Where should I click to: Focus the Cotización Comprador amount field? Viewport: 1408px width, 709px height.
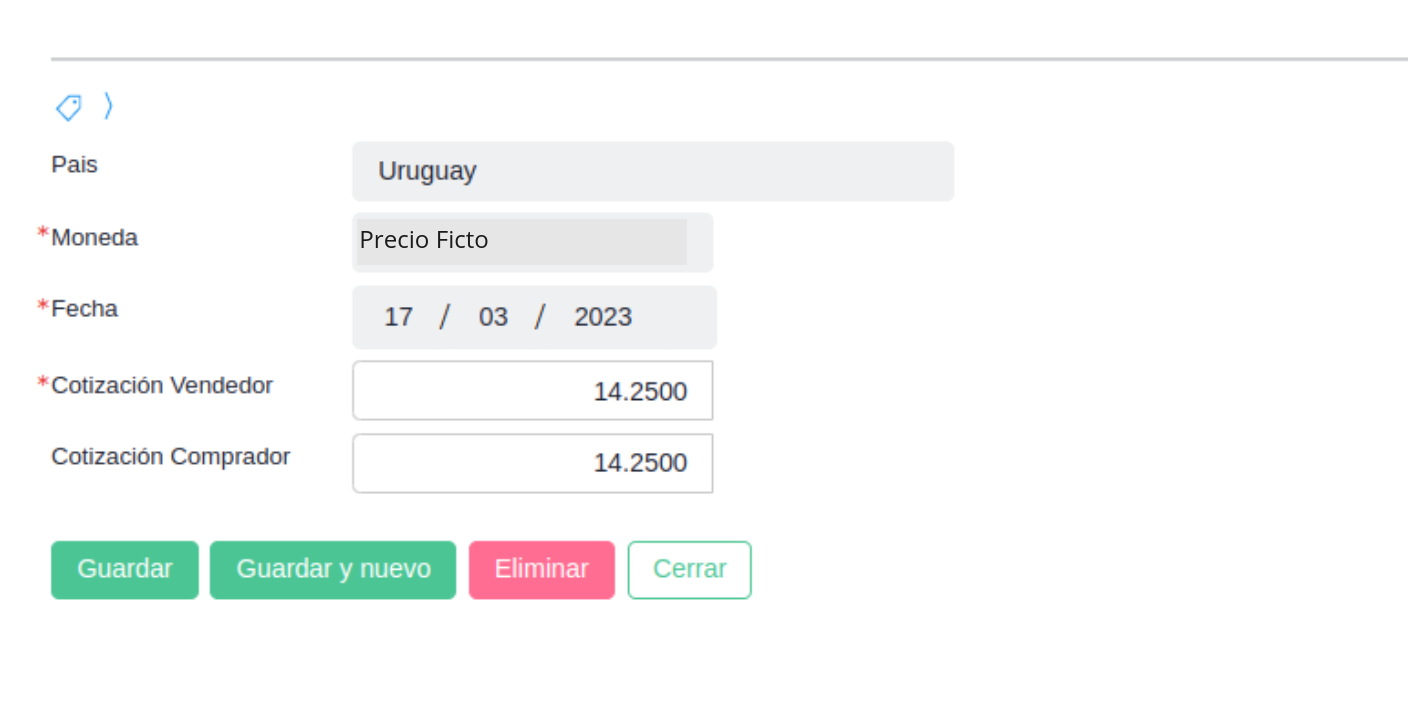click(532, 463)
